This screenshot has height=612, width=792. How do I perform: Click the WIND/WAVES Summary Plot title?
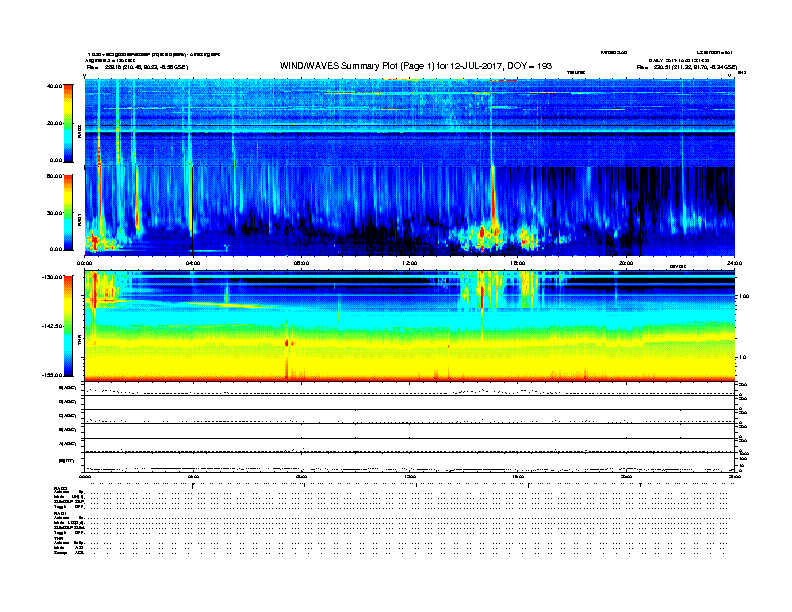coord(416,66)
